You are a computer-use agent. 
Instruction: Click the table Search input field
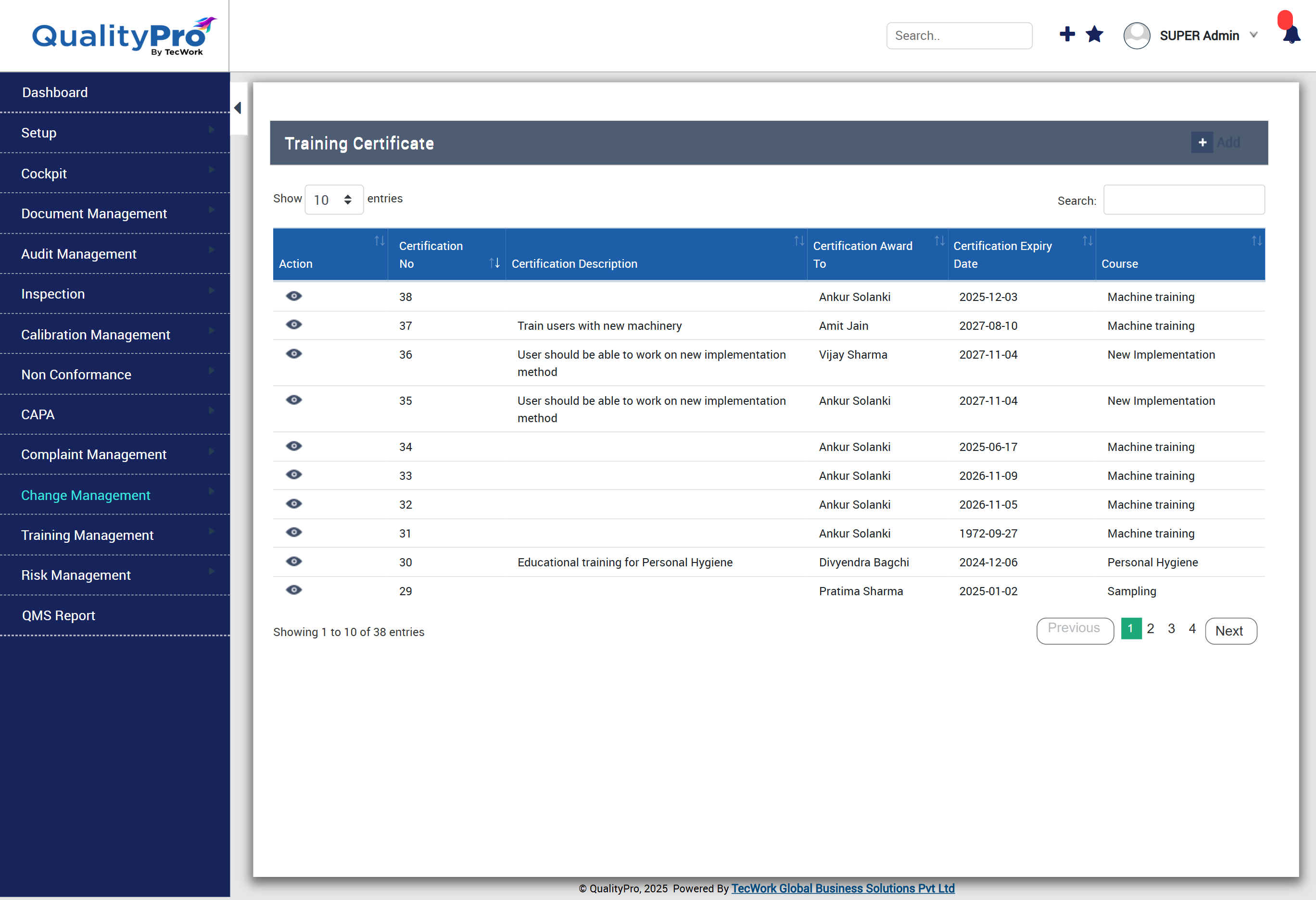click(x=1184, y=200)
